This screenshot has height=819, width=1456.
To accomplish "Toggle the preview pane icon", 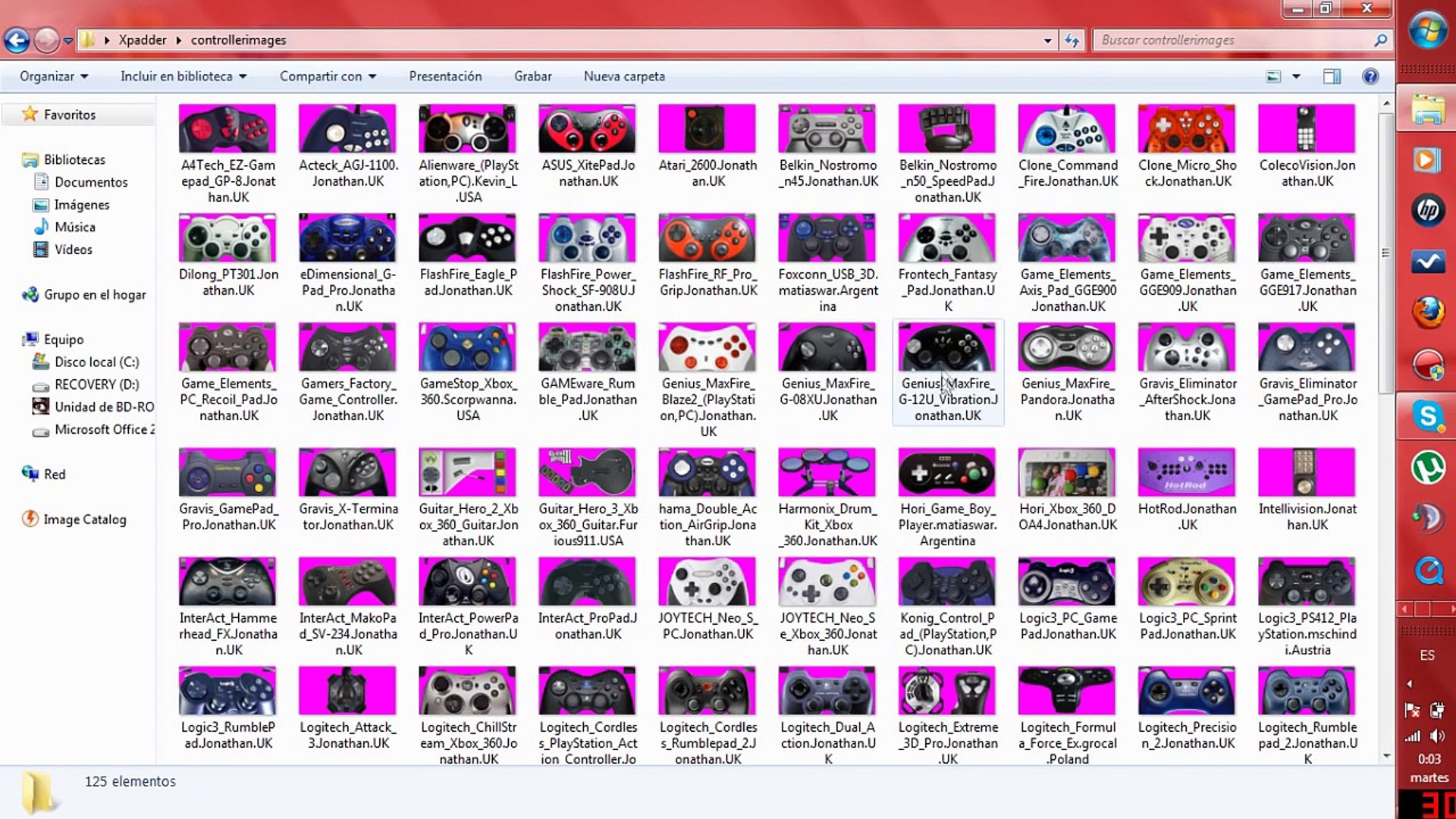I will [x=1332, y=77].
